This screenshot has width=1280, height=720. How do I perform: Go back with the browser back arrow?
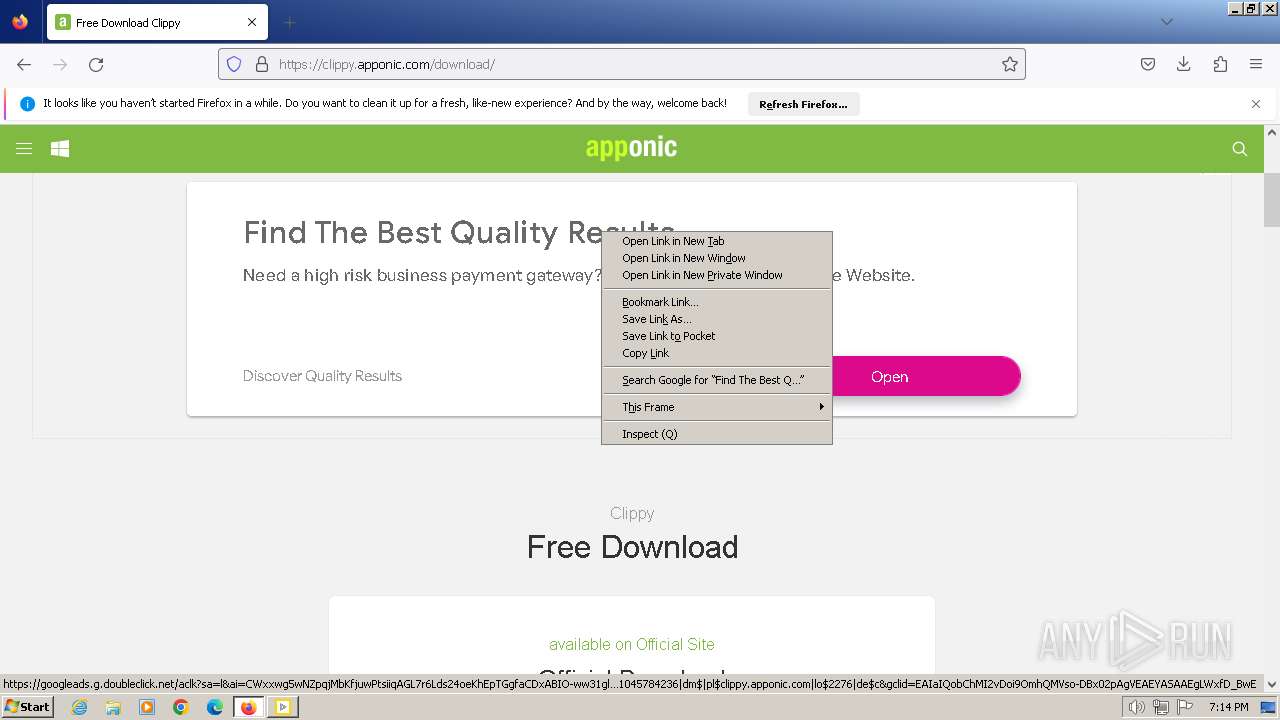[24, 64]
